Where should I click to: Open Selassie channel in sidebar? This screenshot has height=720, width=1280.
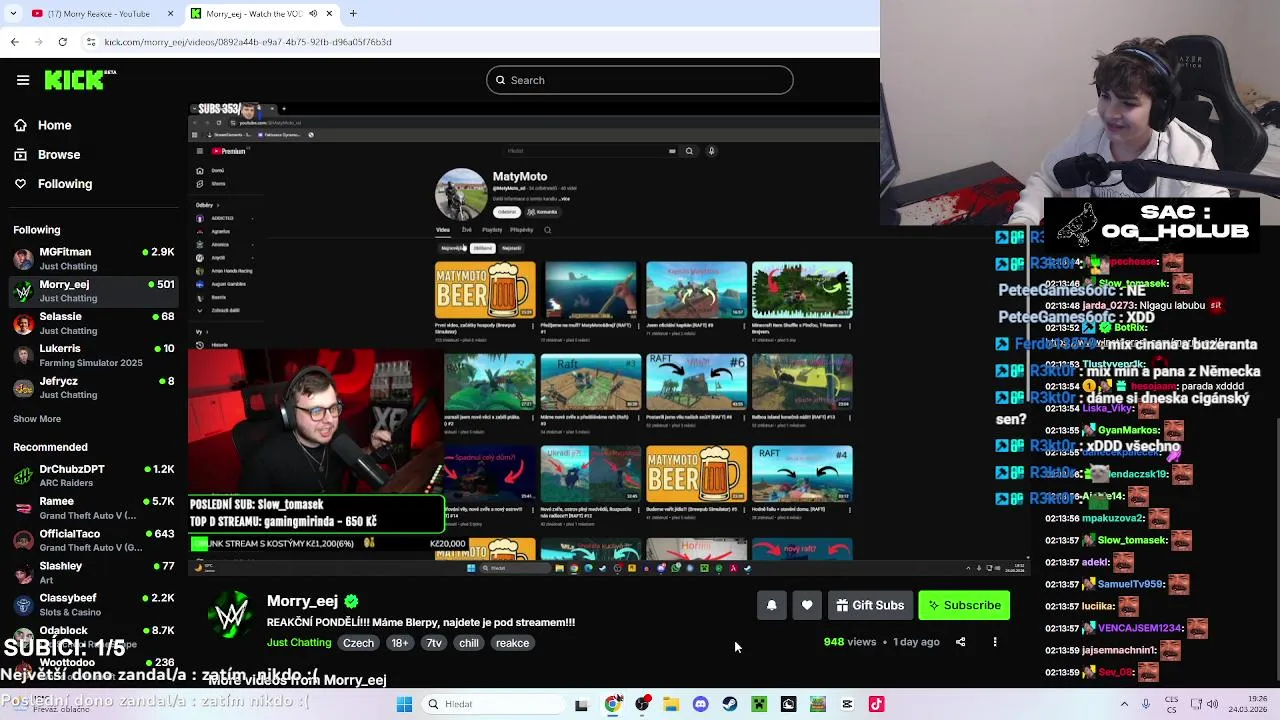[94, 323]
